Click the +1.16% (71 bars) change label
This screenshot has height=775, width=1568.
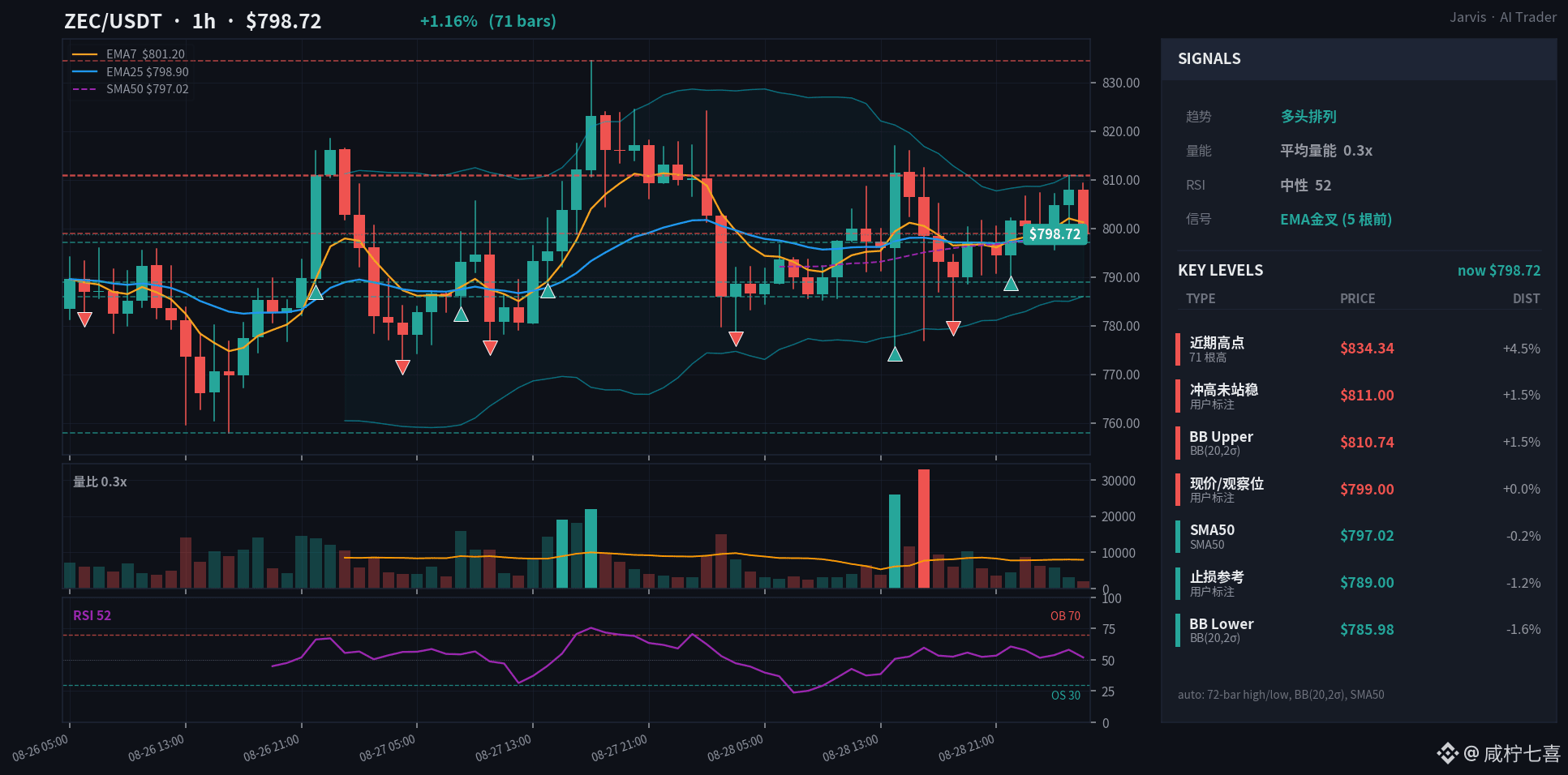click(x=488, y=21)
